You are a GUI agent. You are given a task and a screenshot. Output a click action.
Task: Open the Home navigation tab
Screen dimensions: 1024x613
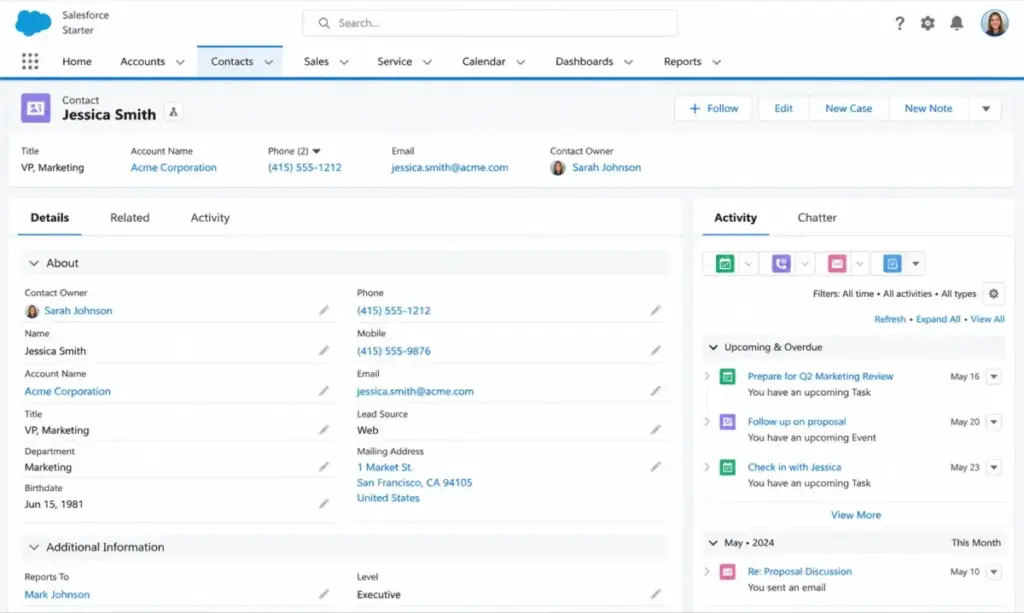[77, 61]
